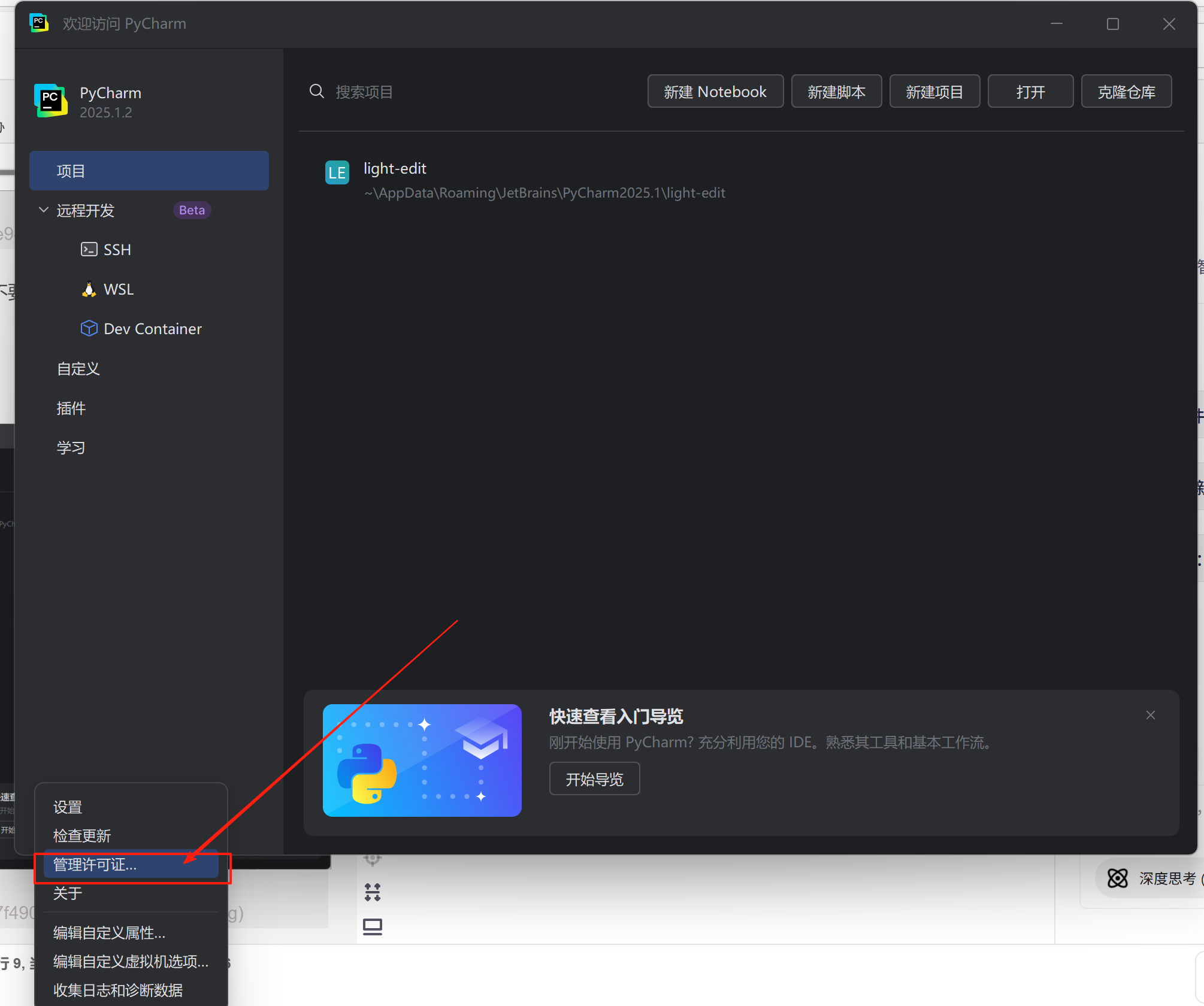Image resolution: width=1204 pixels, height=1006 pixels.
Task: Click the Python tour illustration thumbnail
Action: point(422,760)
